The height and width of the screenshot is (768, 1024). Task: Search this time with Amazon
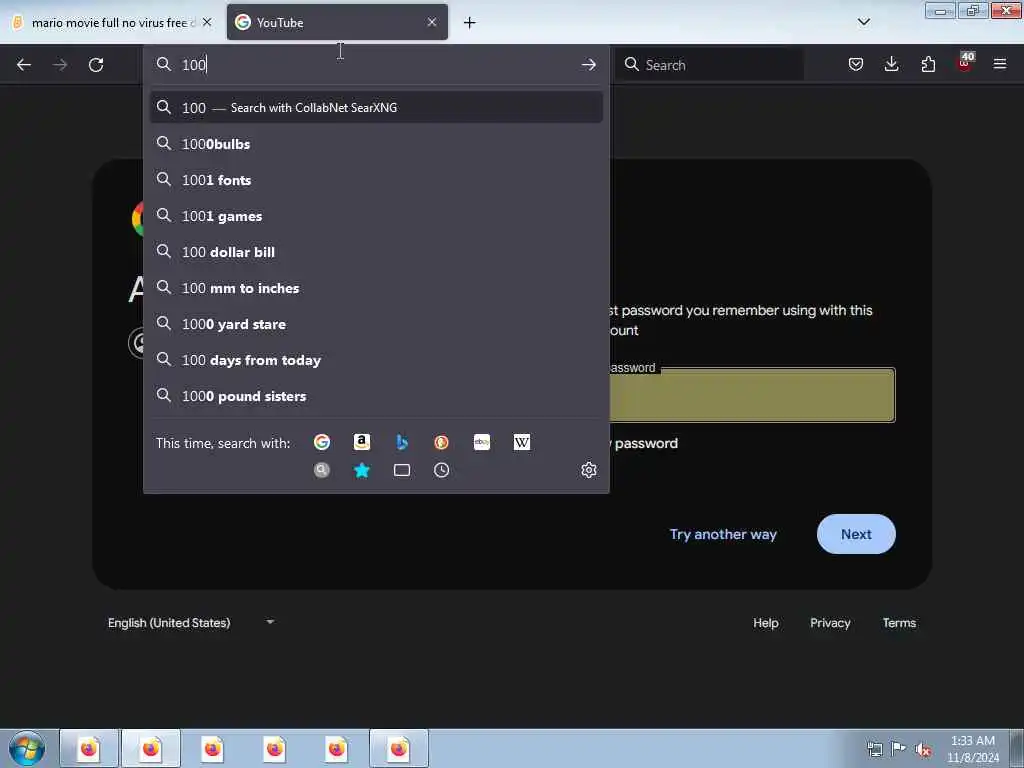pyautogui.click(x=362, y=442)
